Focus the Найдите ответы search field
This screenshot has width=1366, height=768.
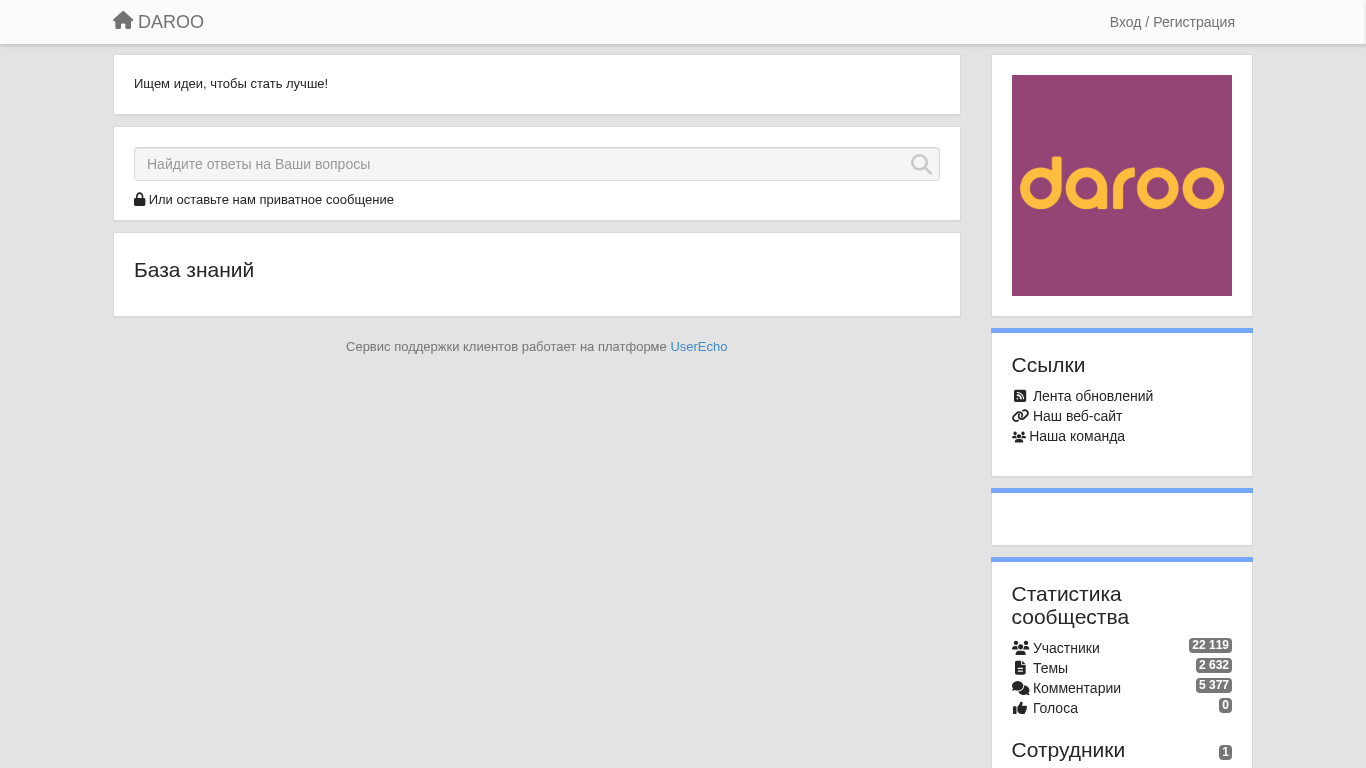coord(537,164)
